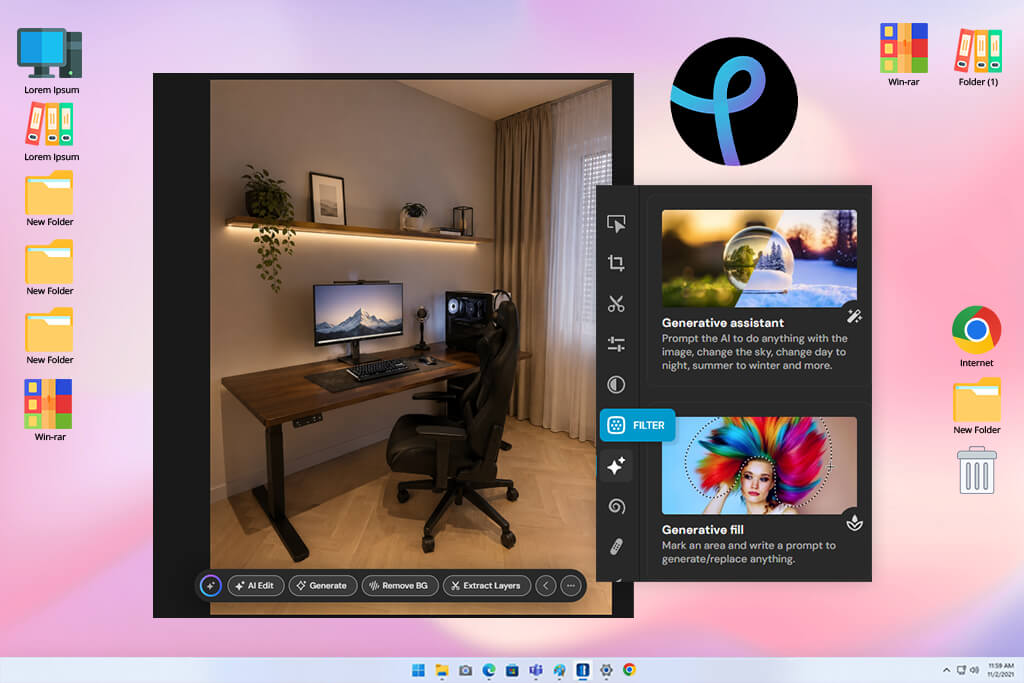This screenshot has height=683, width=1024.
Task: Open the Generative assistant card
Action: [x=759, y=291]
